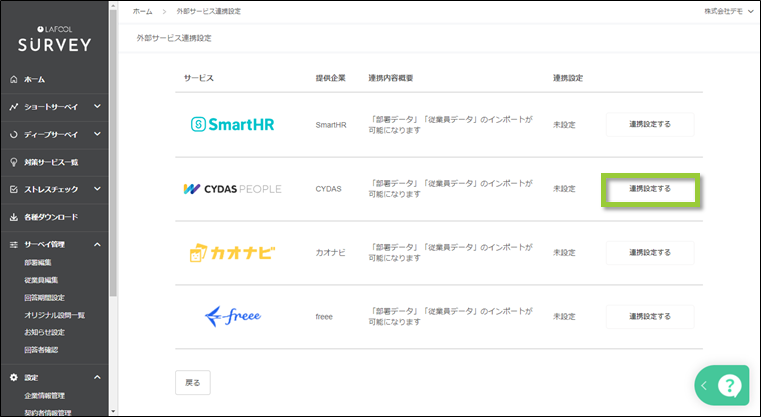Screen dimensions: 761x417
Task: Click the 各種ダウンロード download icon
Action: [13, 216]
